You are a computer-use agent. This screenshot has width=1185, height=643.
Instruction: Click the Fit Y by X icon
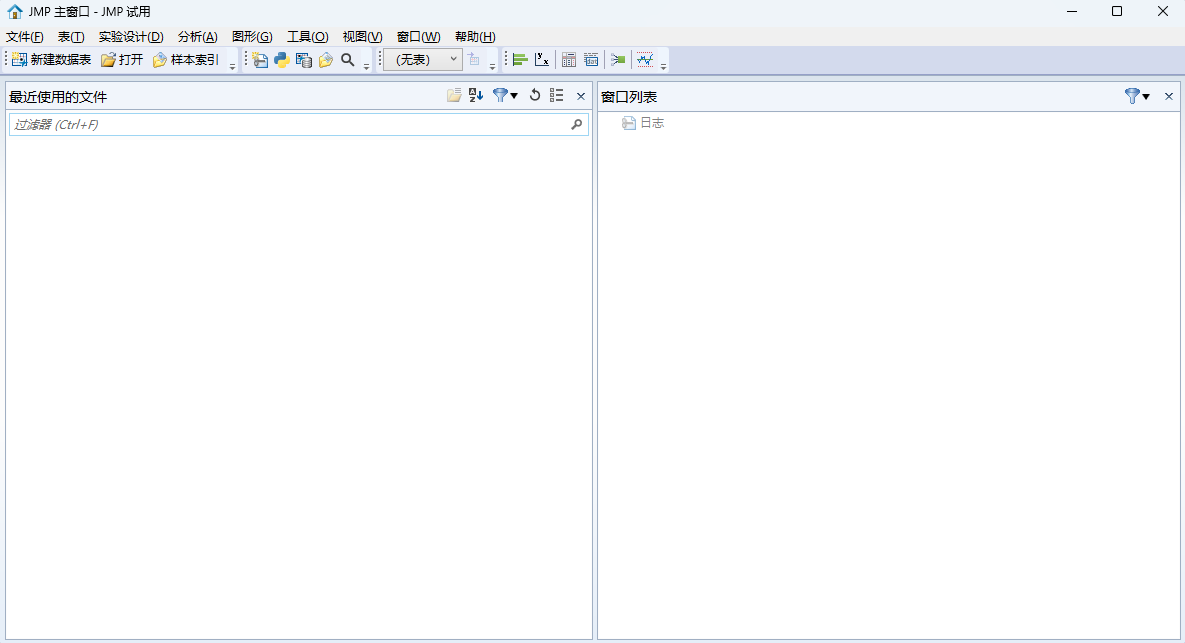click(542, 60)
